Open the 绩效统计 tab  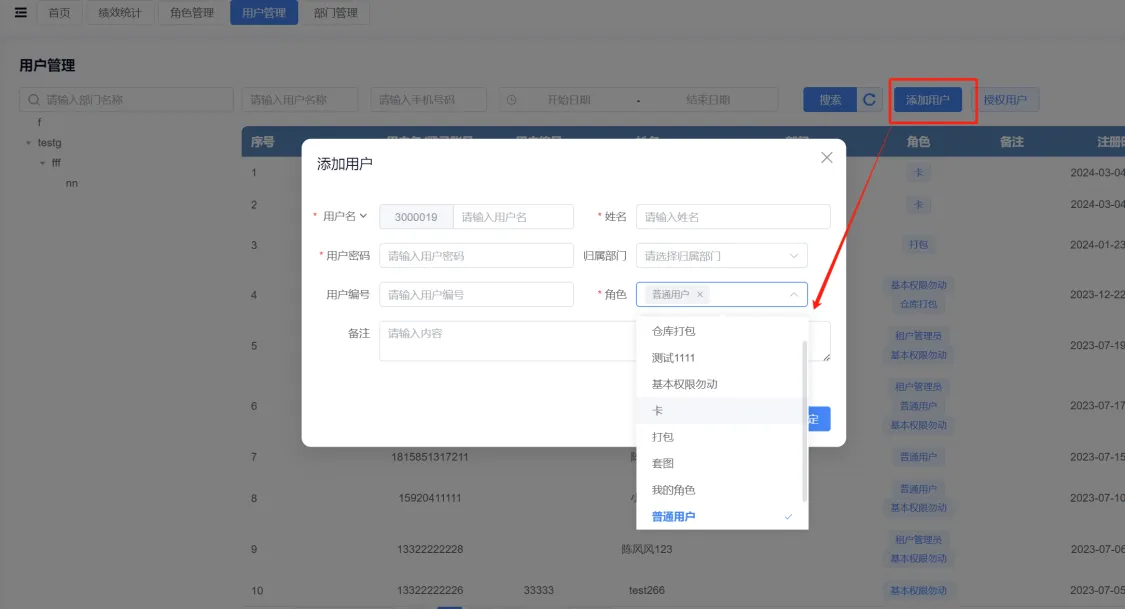(x=119, y=13)
